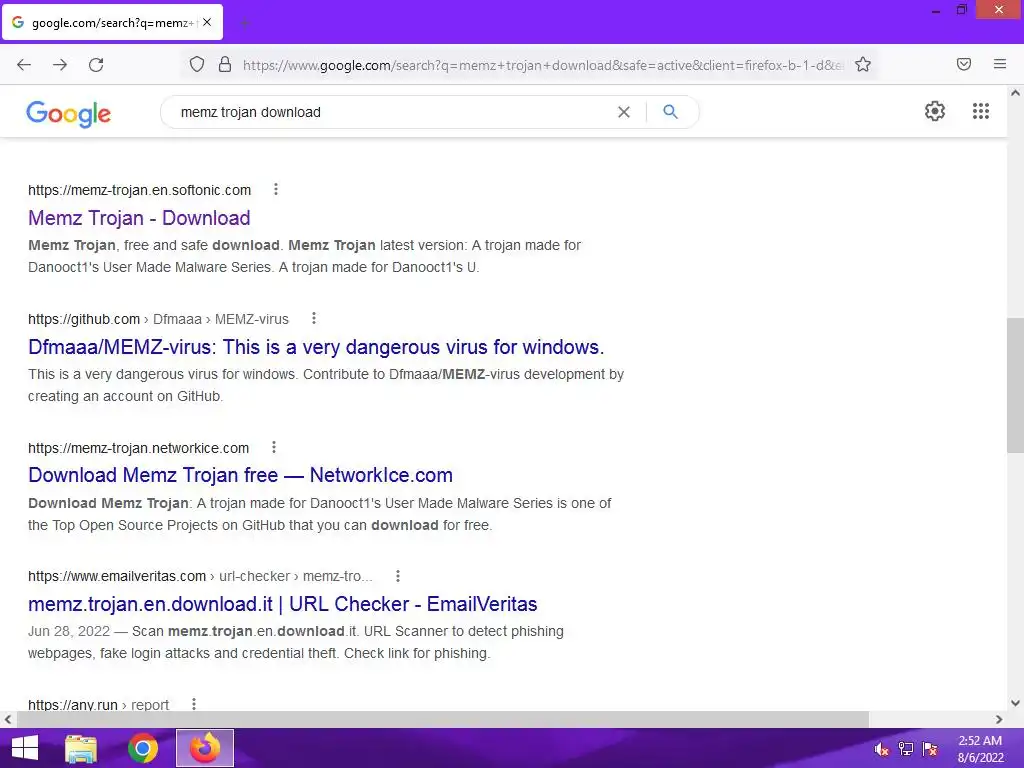Reload the page with the refresh icon
Image resolution: width=1024 pixels, height=768 pixels.
[96, 65]
